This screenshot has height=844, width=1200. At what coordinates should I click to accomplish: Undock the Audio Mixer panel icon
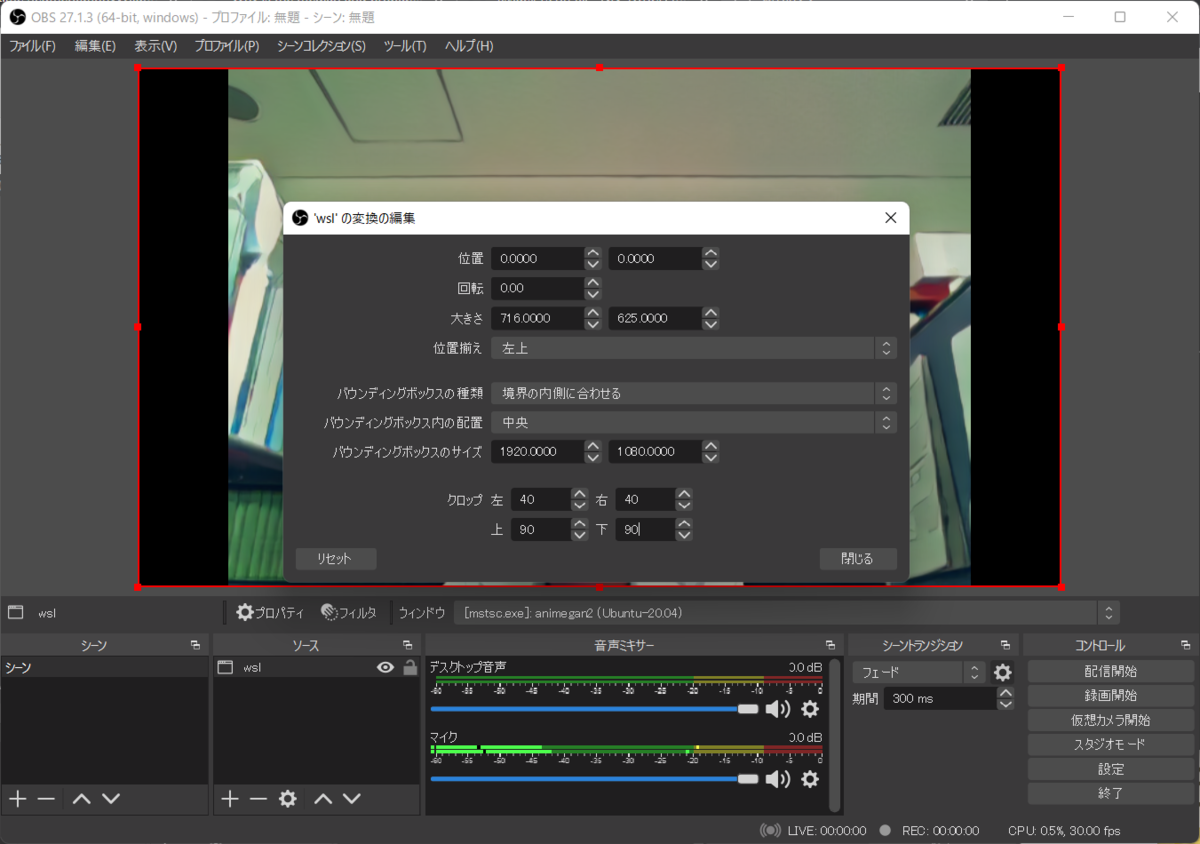[x=830, y=646]
